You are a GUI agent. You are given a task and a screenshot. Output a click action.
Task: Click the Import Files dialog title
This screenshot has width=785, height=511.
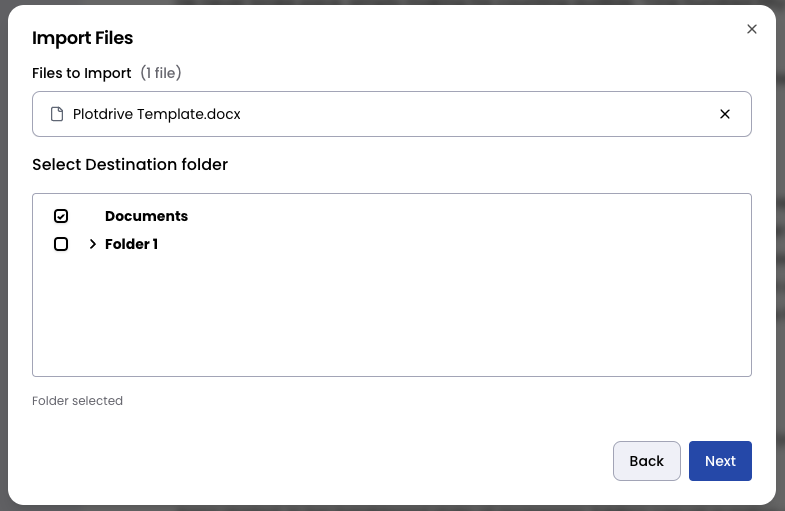pyautogui.click(x=83, y=38)
